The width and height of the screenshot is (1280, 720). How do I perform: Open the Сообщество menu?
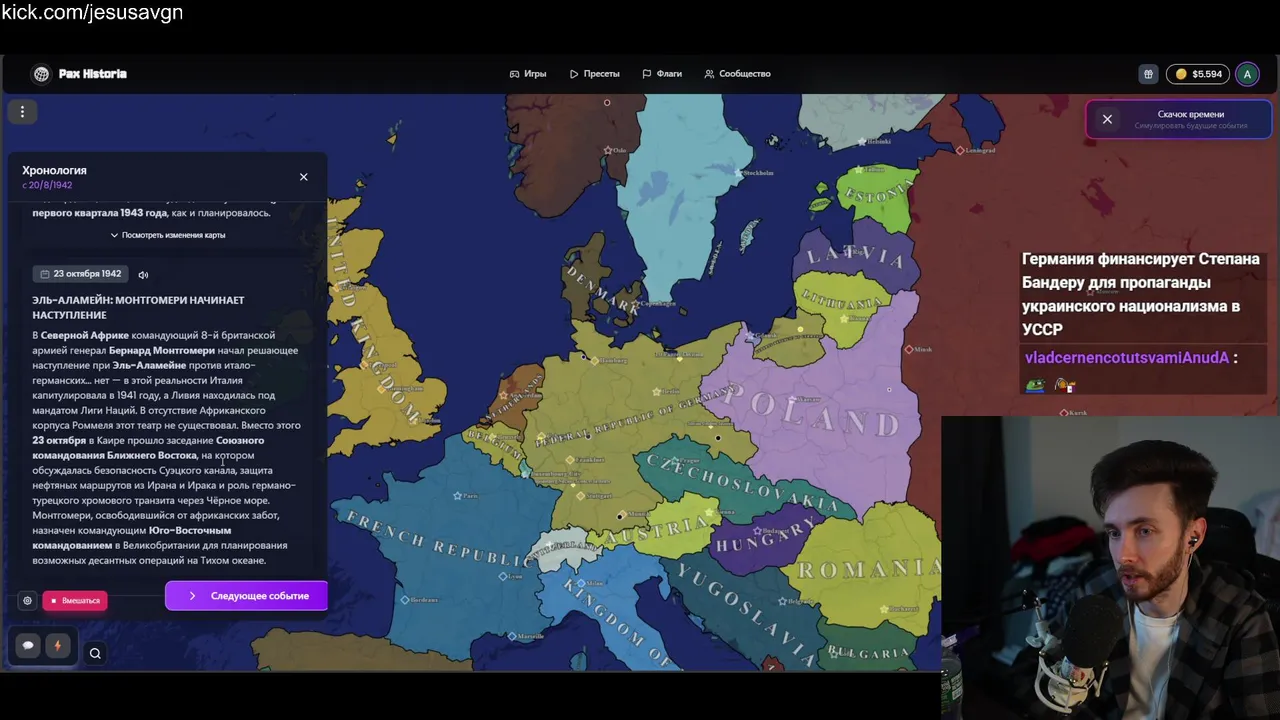[x=737, y=74]
